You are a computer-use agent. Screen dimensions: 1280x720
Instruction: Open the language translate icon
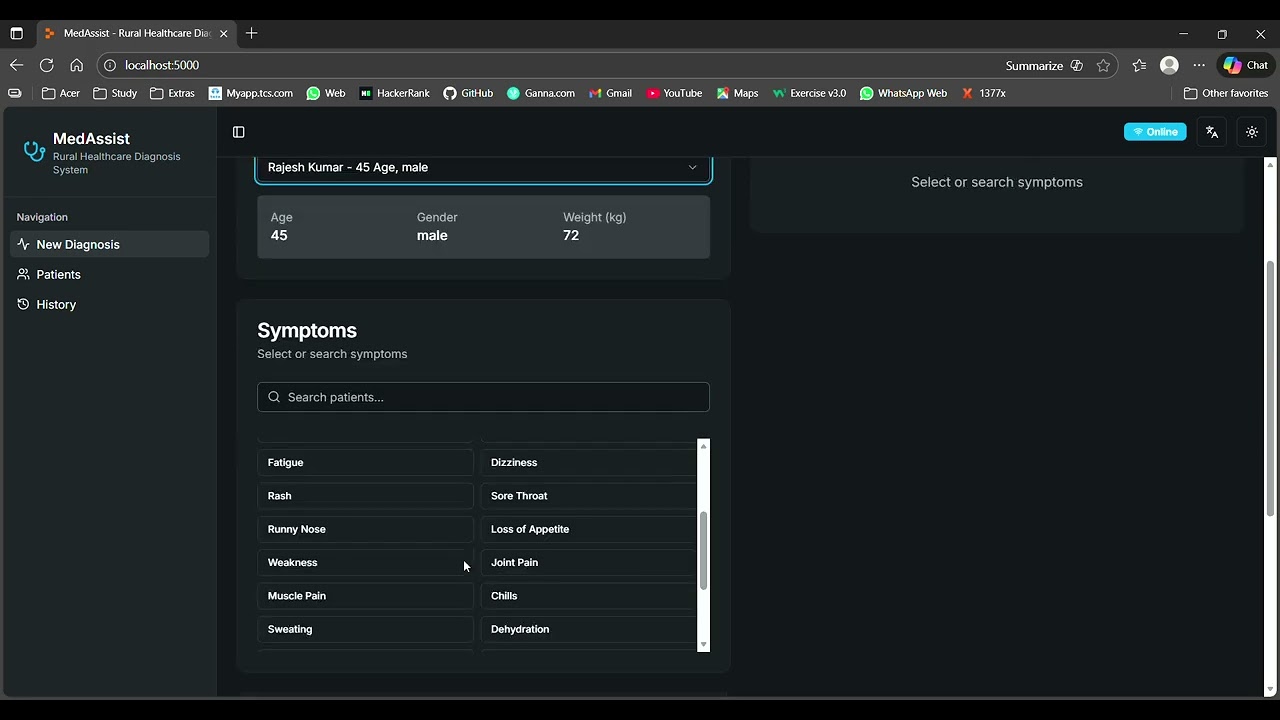point(1212,132)
